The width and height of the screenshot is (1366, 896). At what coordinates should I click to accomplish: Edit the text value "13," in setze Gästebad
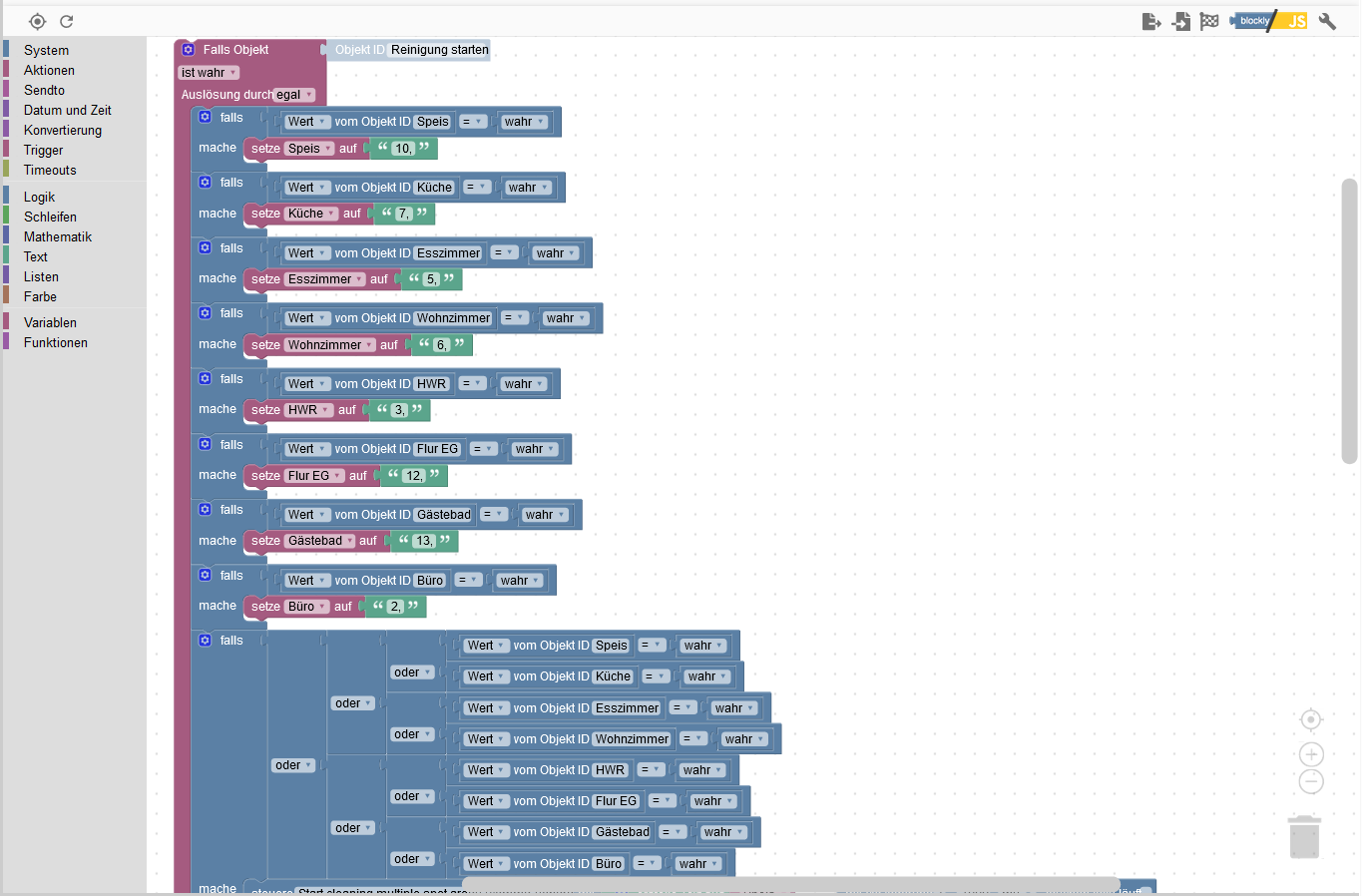425,541
